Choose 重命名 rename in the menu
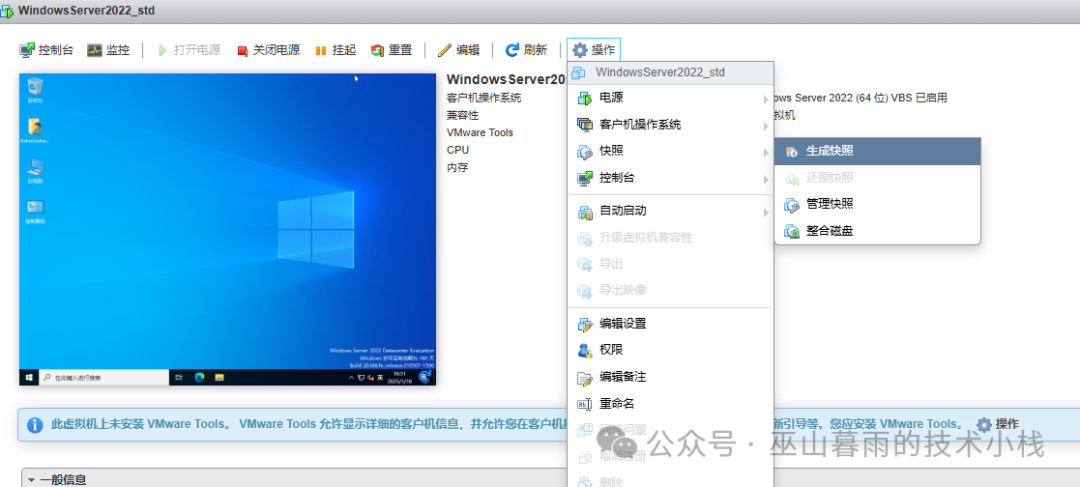 (x=617, y=404)
